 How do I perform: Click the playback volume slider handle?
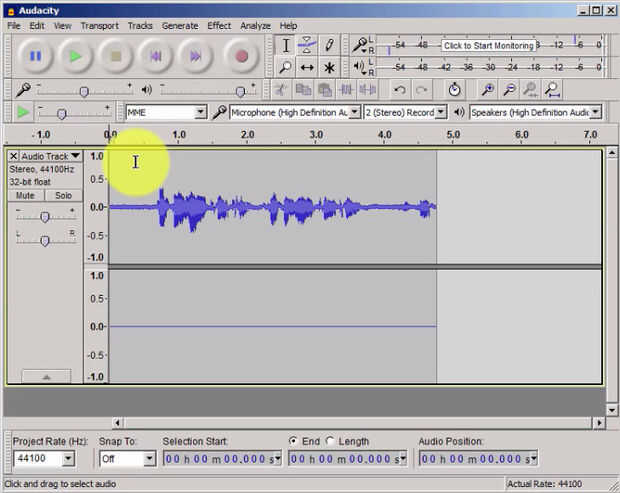point(240,92)
